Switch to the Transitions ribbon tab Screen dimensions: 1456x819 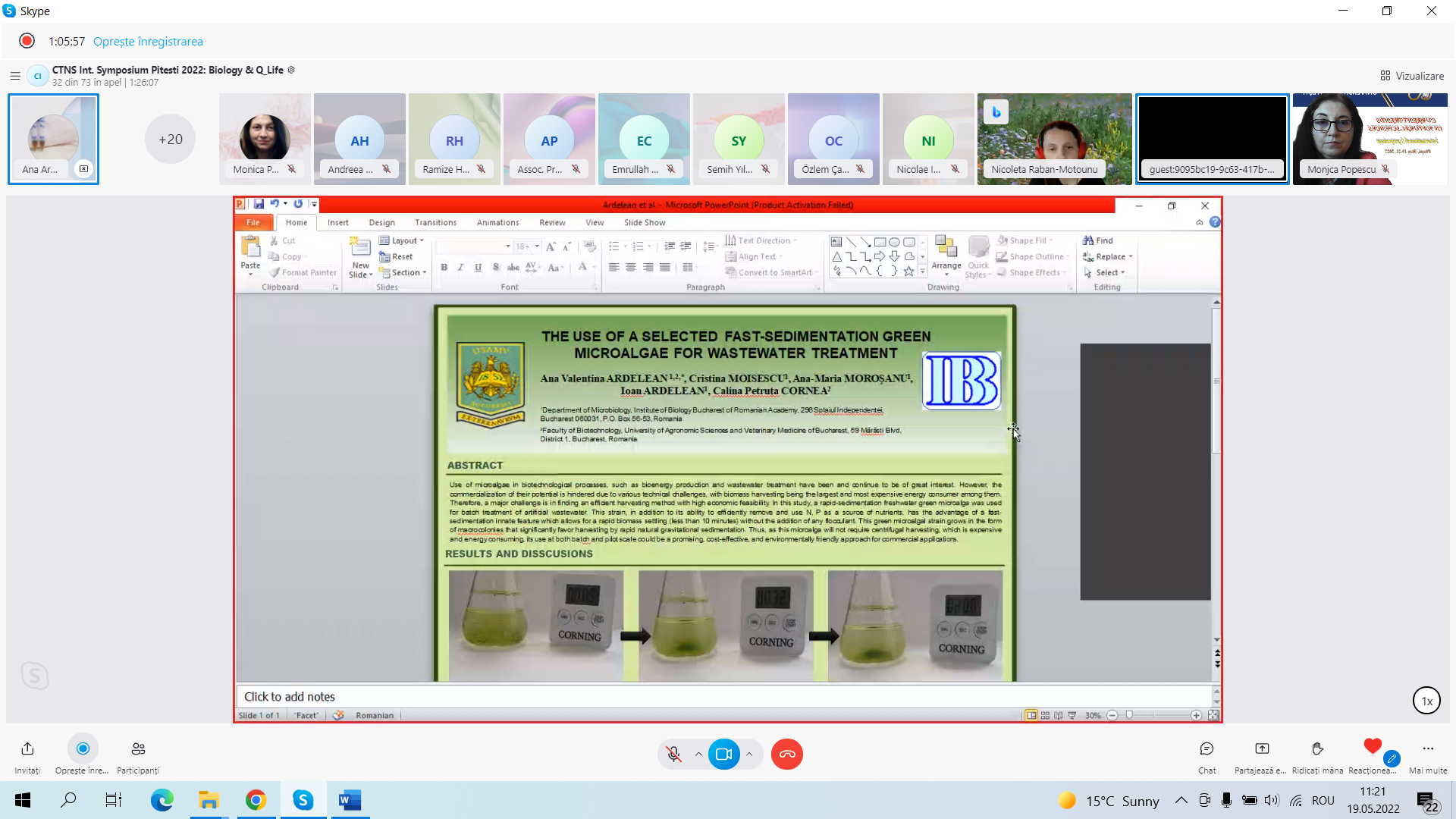point(436,222)
